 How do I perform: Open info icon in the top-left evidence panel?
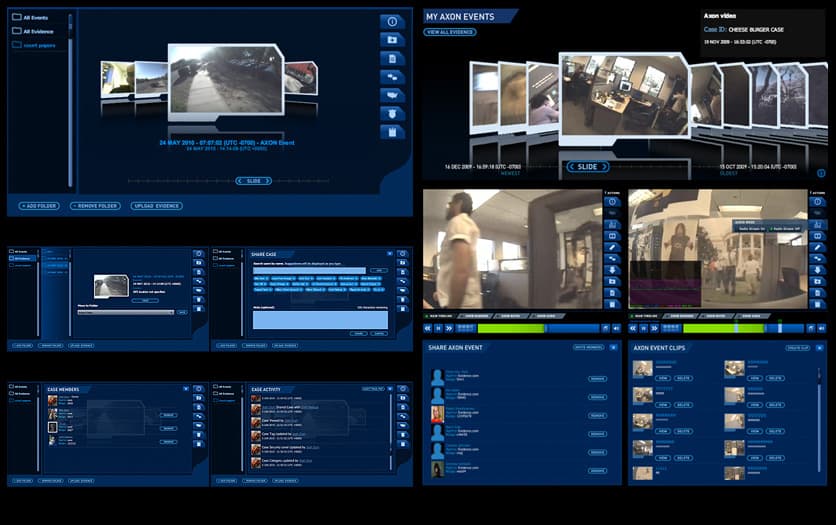point(392,22)
